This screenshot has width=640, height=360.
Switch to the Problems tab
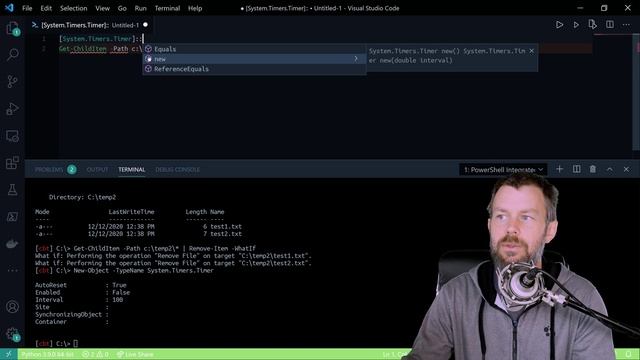click(x=55, y=169)
